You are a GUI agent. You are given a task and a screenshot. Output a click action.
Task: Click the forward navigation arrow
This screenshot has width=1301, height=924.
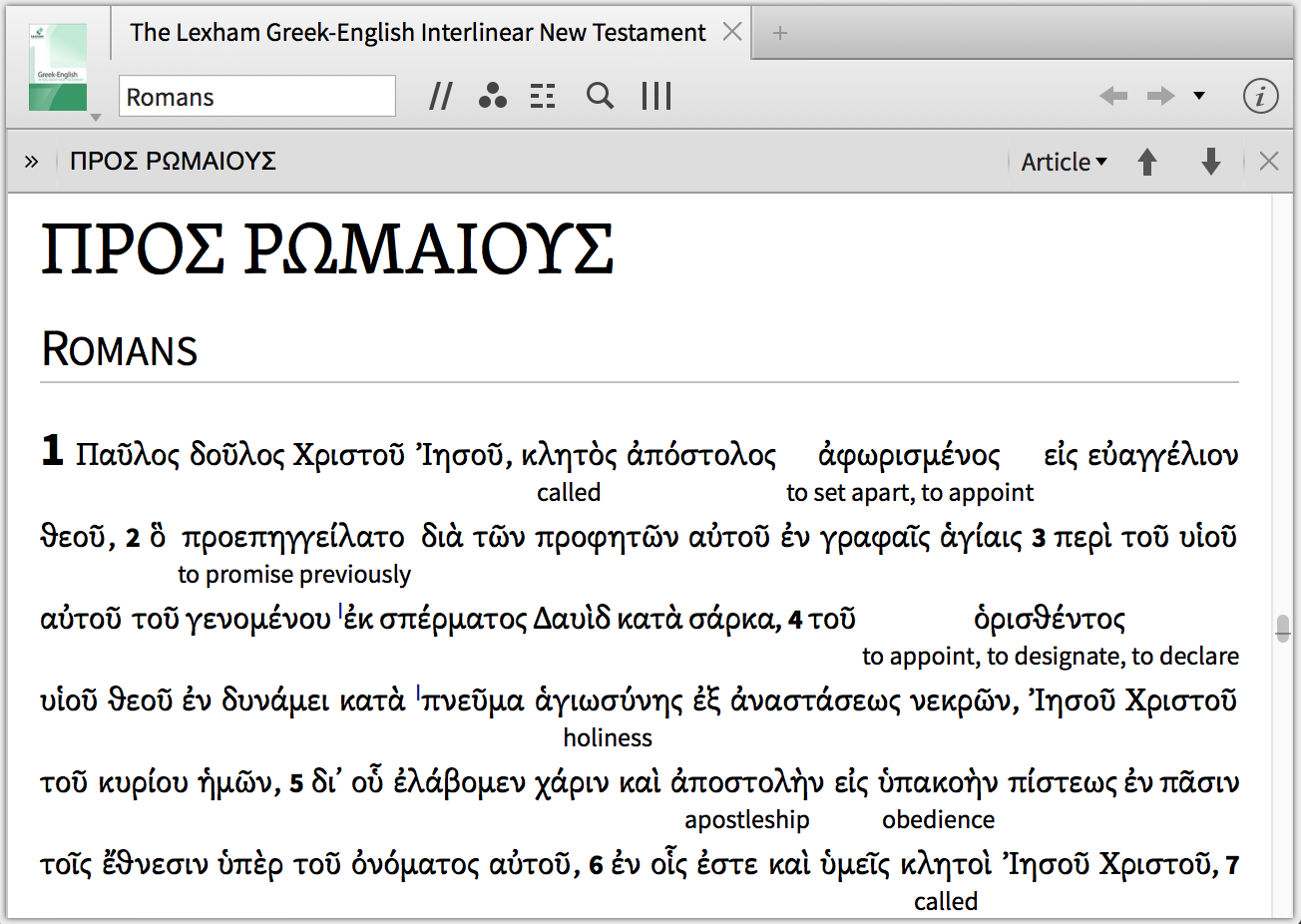1159,96
